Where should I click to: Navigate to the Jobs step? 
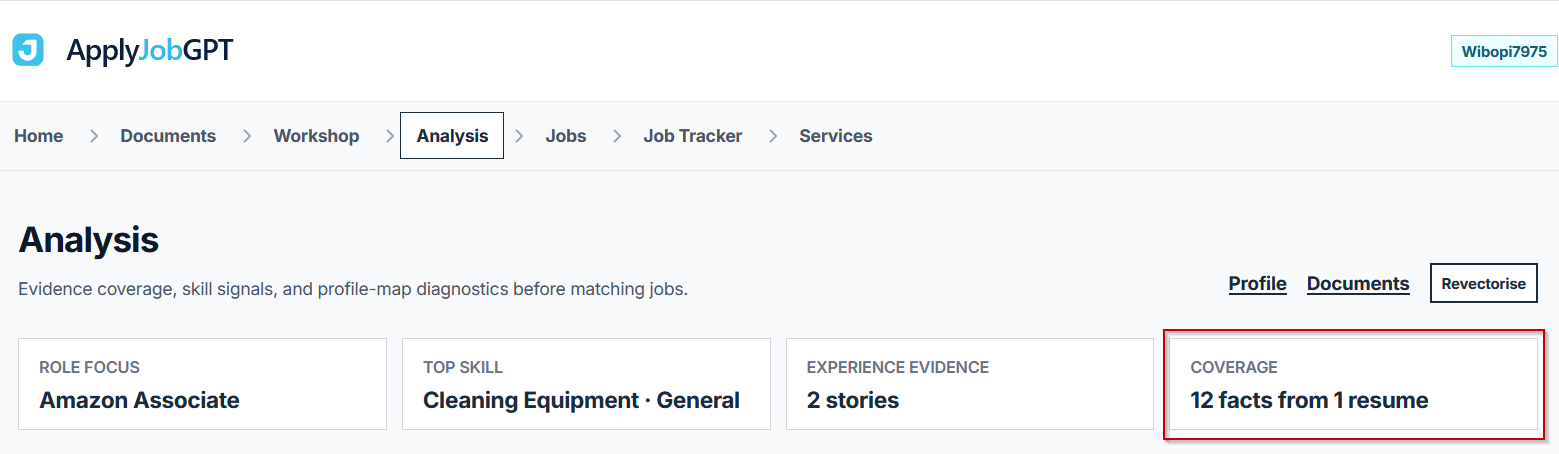coord(566,136)
